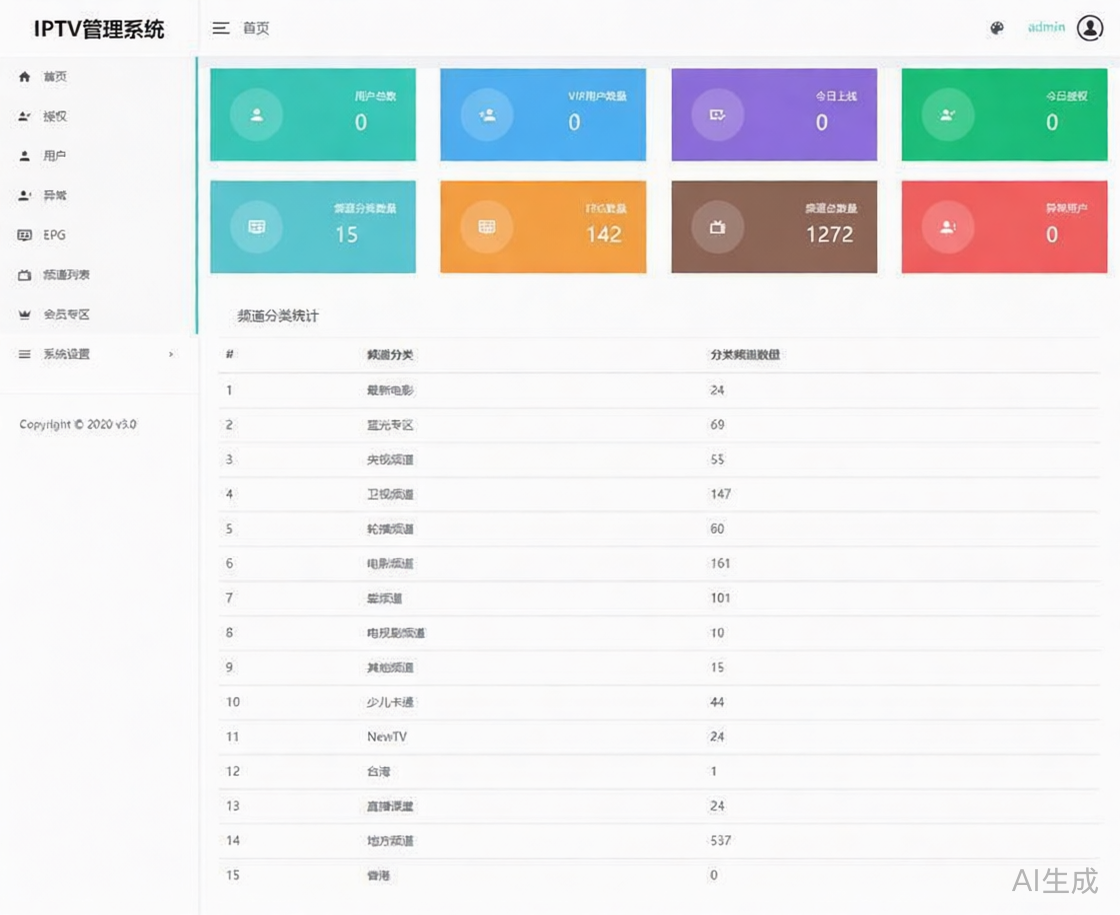Click the theme palette icon in top bar

[x=996, y=28]
